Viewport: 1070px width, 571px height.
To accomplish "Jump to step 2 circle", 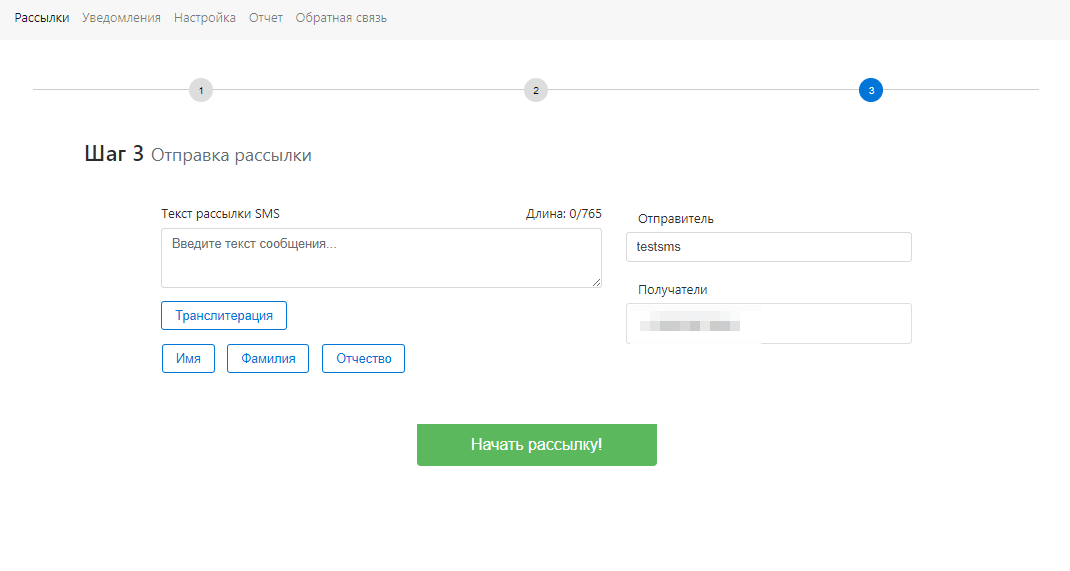I will pos(536,90).
